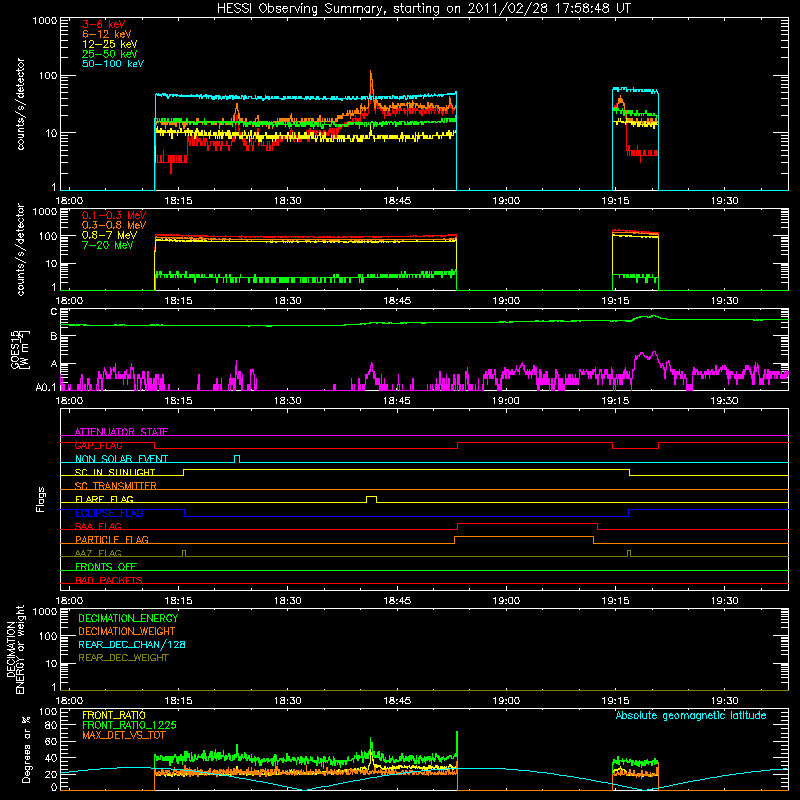
Task: Click the 0.8-7 MeV legend label
Action: pos(109,235)
